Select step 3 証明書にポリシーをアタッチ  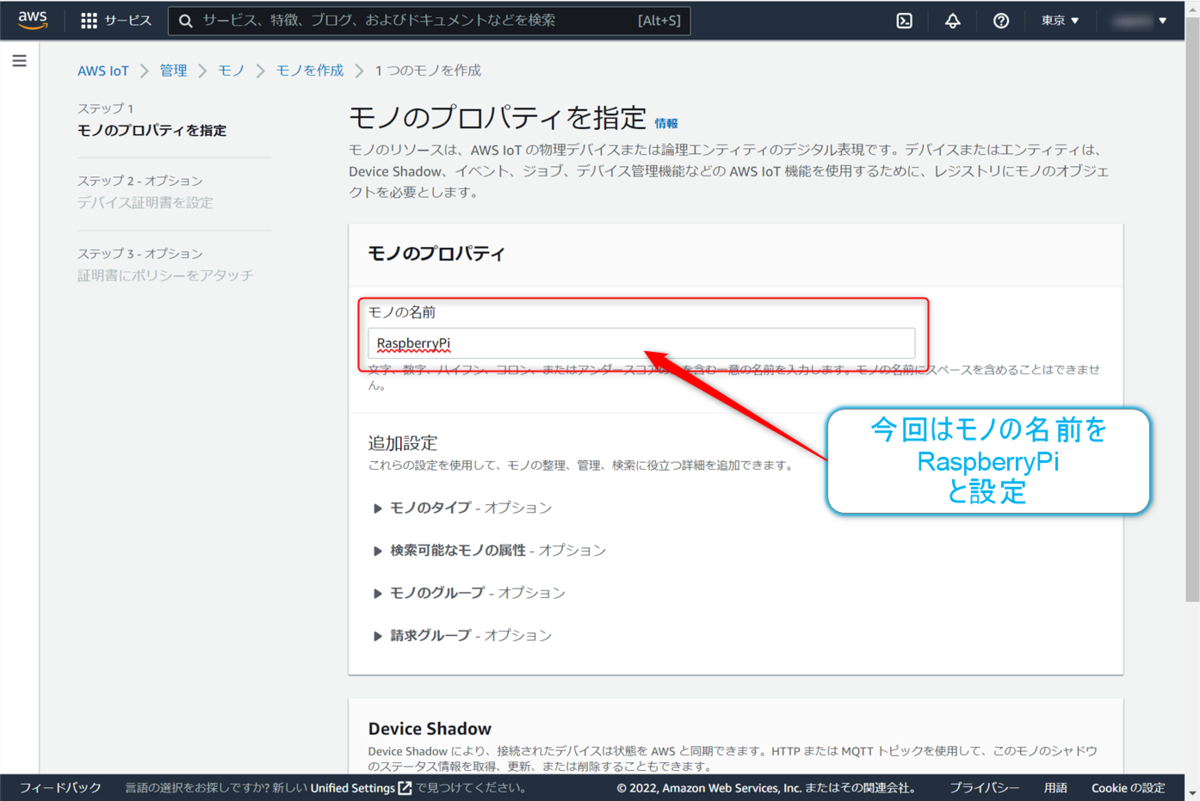(x=166, y=275)
